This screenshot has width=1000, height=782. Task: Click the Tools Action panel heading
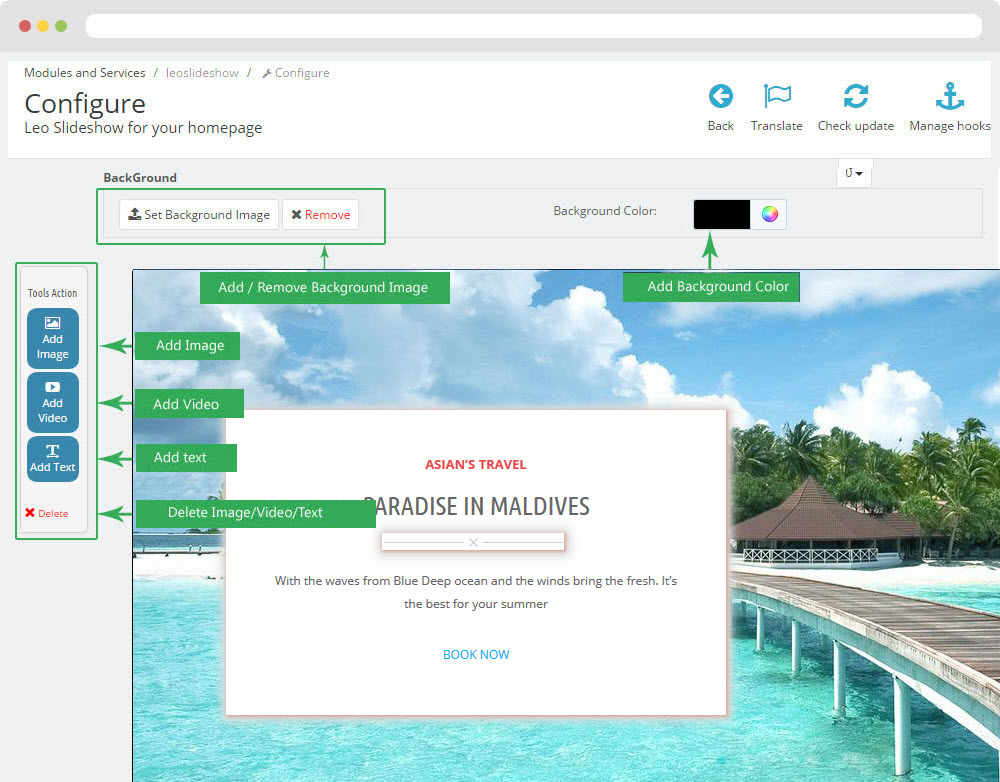click(x=52, y=293)
